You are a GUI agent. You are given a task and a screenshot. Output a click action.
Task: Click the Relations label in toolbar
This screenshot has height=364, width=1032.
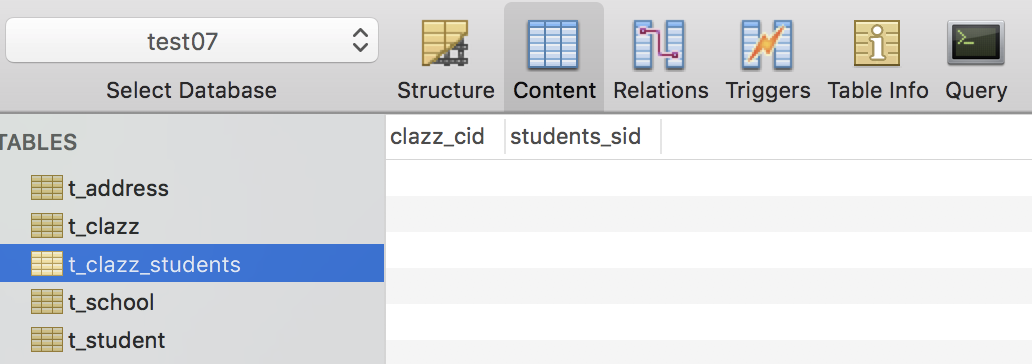click(661, 90)
